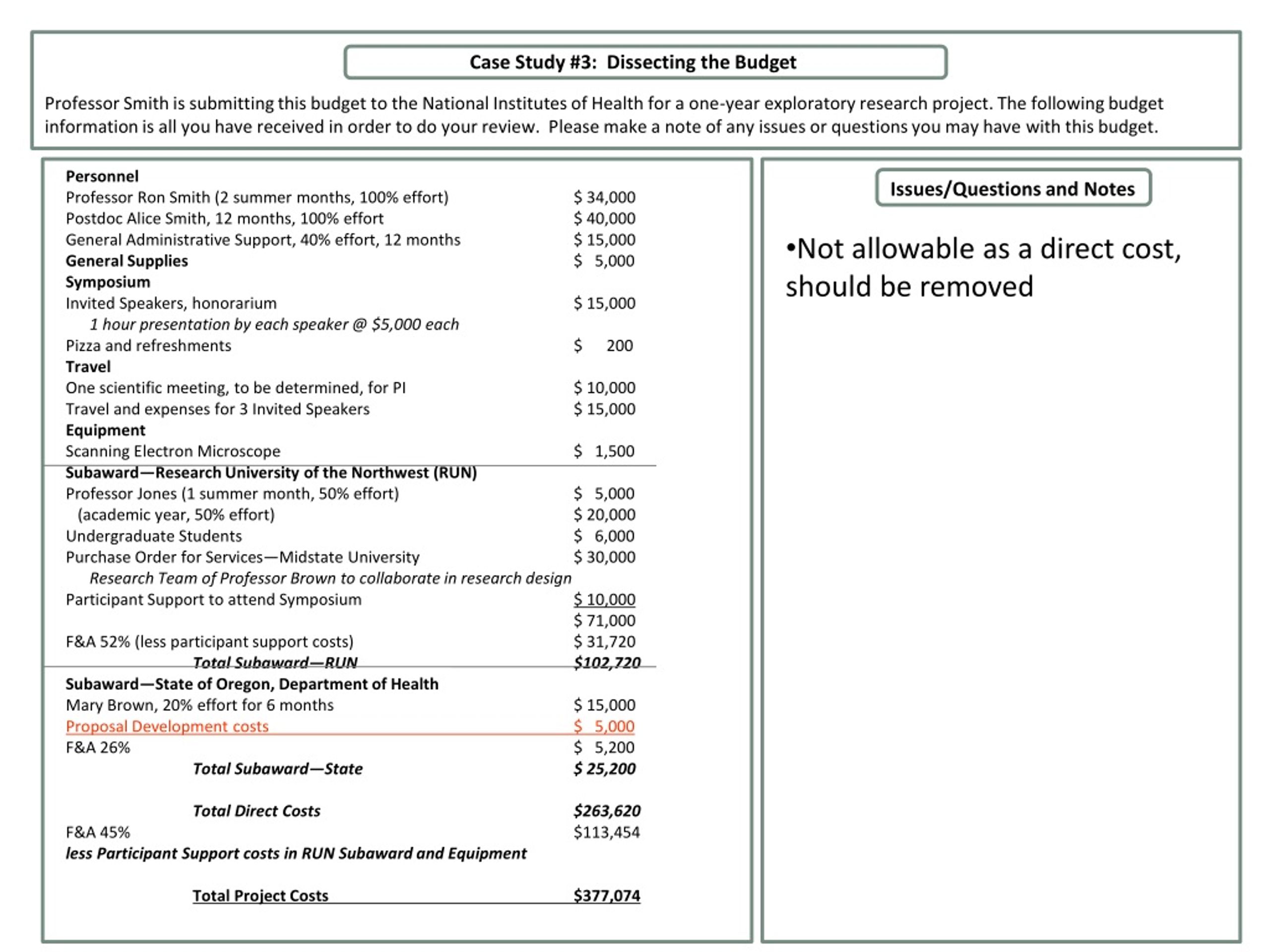1270x952 pixels.
Task: Click the '$ 25,200' State subaward total
Action: 604,769
